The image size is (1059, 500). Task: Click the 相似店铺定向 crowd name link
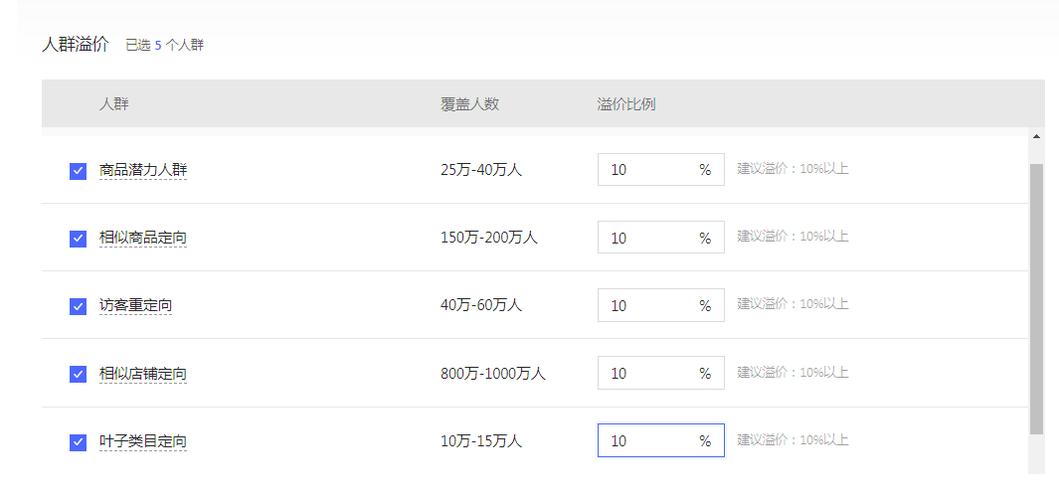point(143,374)
